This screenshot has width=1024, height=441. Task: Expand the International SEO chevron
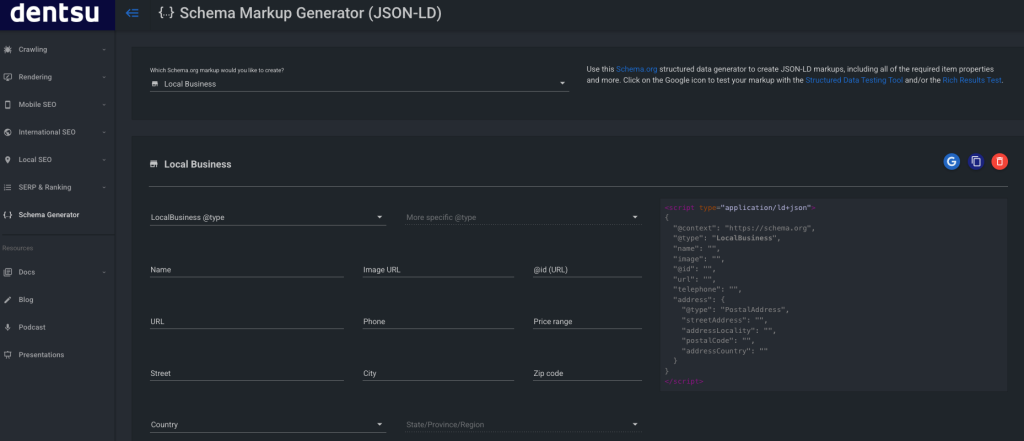pos(104,132)
